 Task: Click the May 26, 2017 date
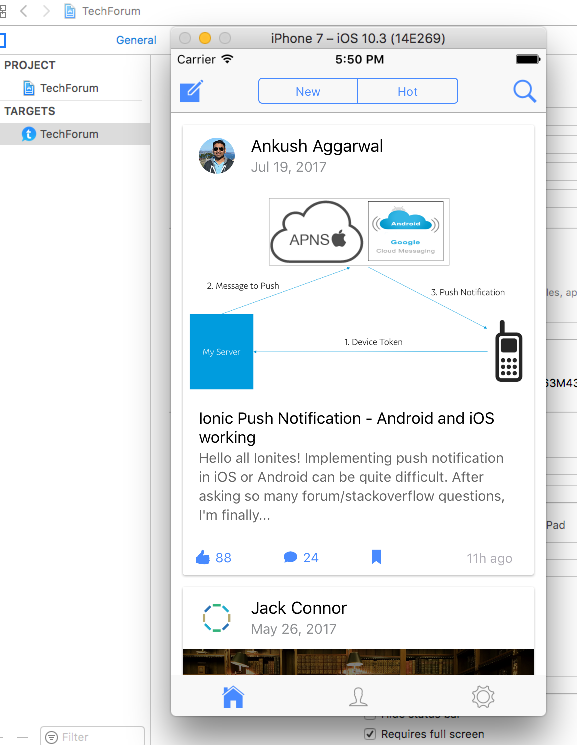pos(293,629)
